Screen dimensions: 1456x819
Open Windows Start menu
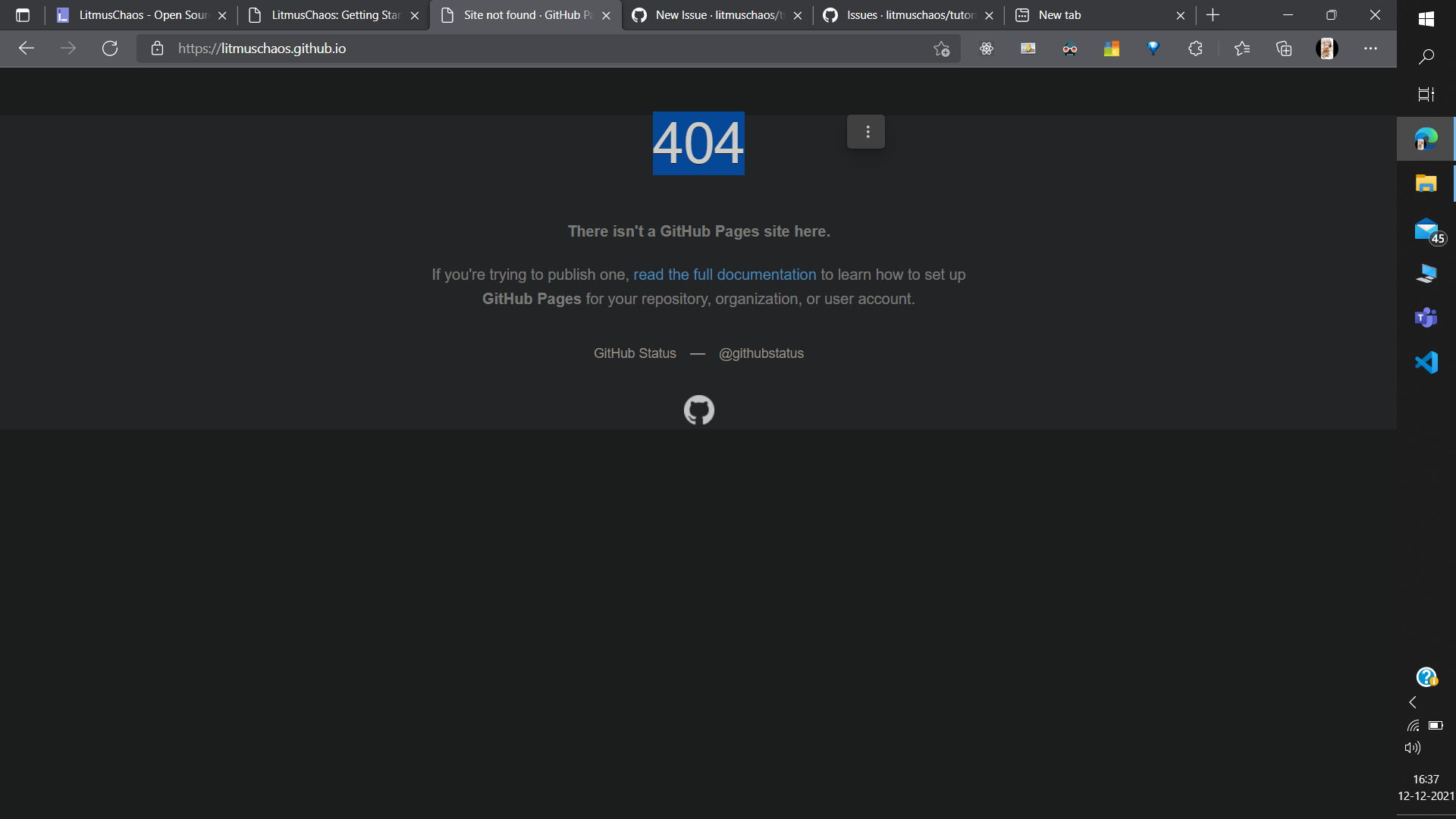(1426, 19)
